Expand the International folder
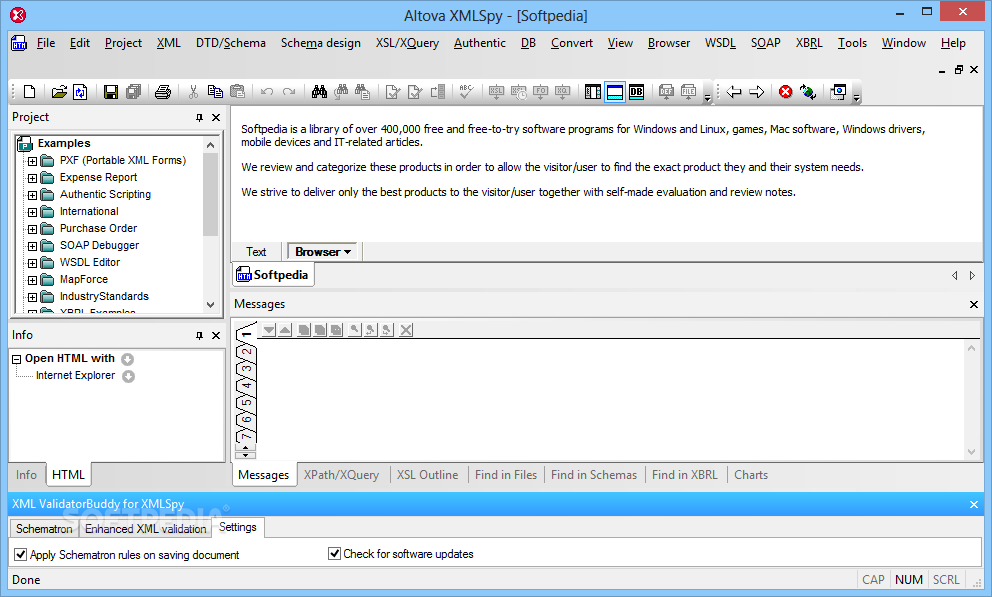The width and height of the screenshot is (992, 597). tap(32, 212)
